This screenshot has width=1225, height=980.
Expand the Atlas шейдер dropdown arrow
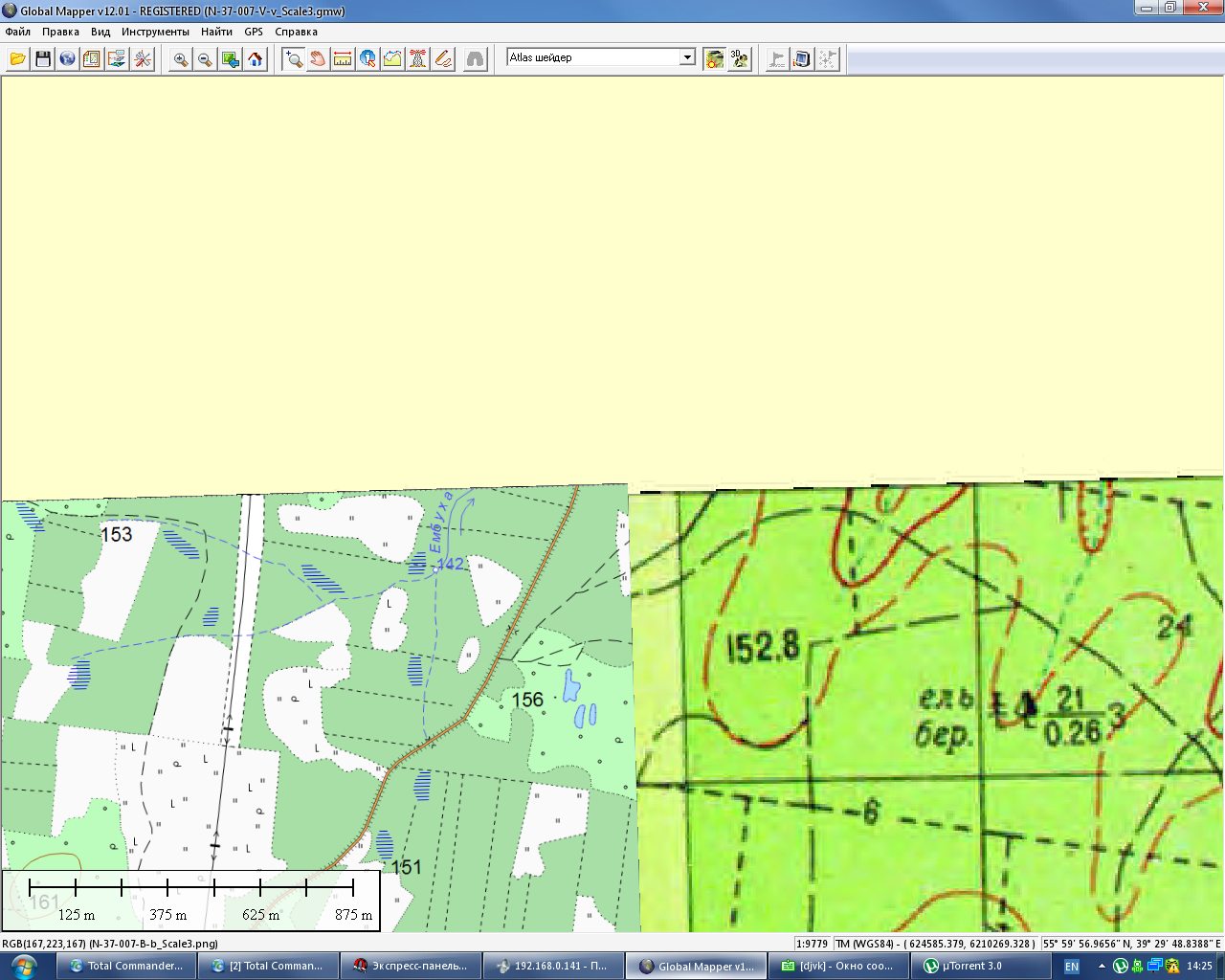pos(687,57)
